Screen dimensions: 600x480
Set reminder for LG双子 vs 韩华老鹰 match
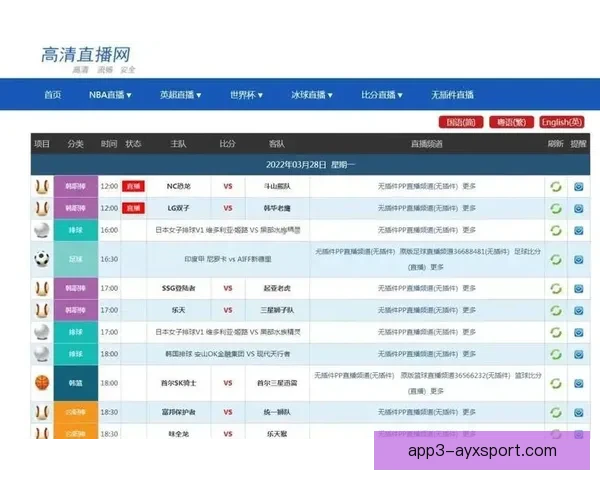point(579,208)
